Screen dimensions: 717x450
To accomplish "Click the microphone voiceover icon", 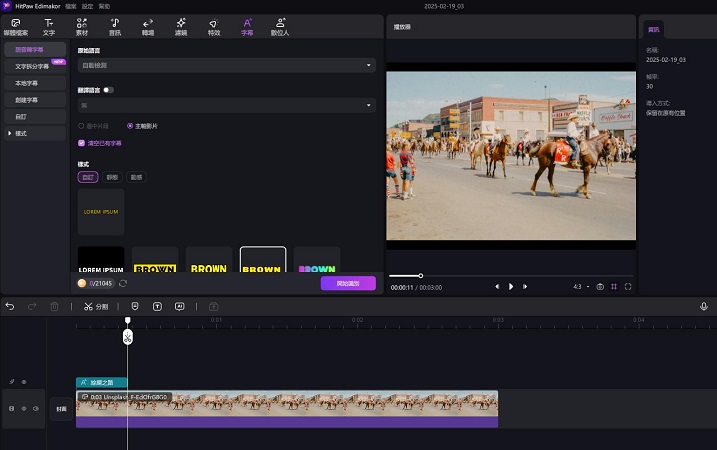I will [704, 306].
